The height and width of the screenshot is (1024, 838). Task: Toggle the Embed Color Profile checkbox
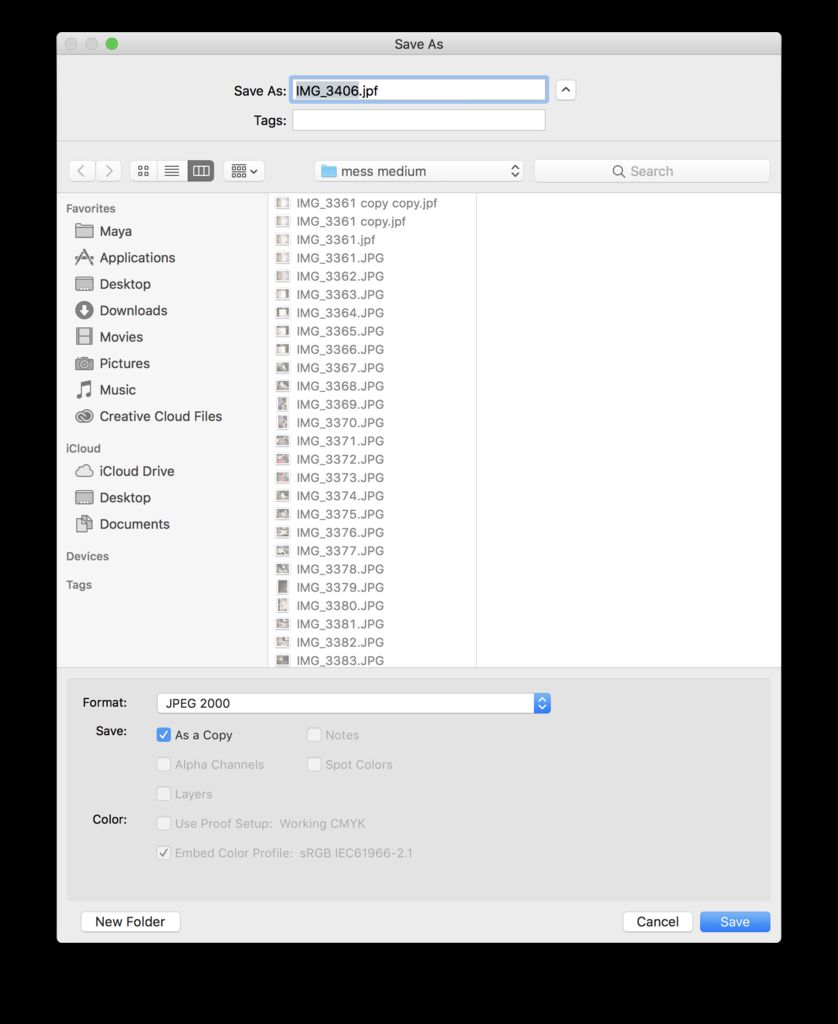click(x=163, y=853)
